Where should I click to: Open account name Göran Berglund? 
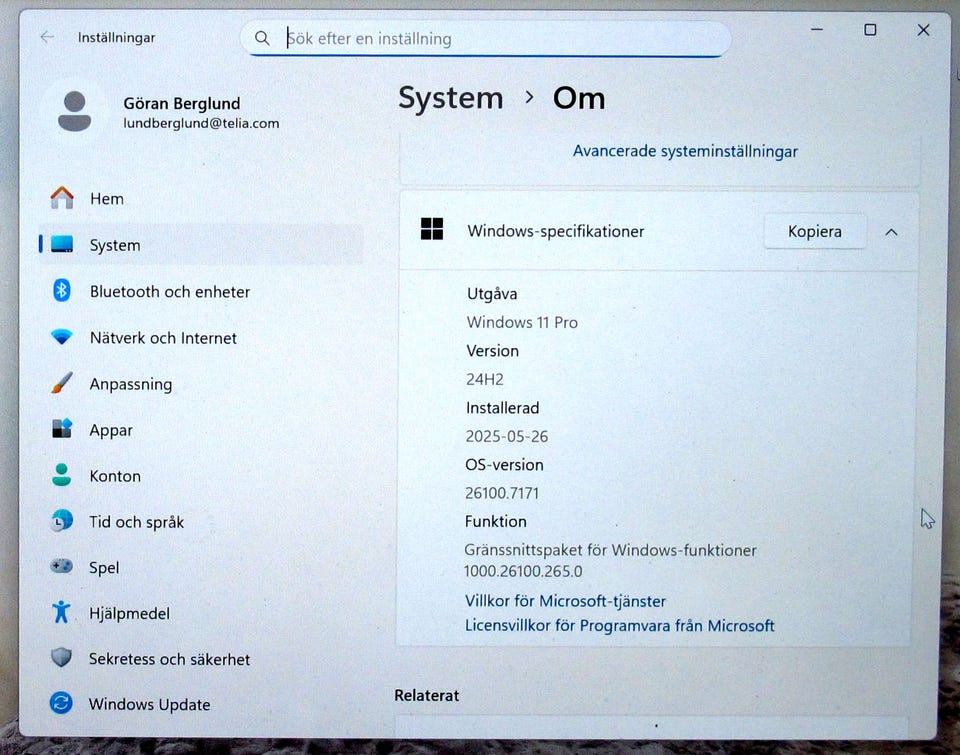[x=182, y=103]
